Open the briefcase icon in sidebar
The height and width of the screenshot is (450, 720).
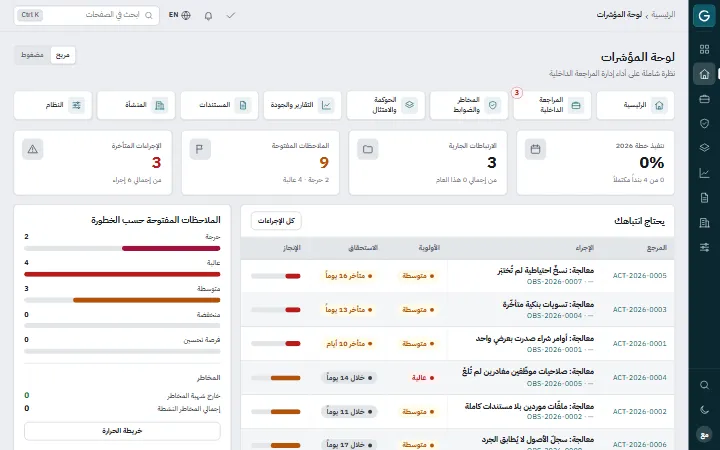click(x=704, y=99)
